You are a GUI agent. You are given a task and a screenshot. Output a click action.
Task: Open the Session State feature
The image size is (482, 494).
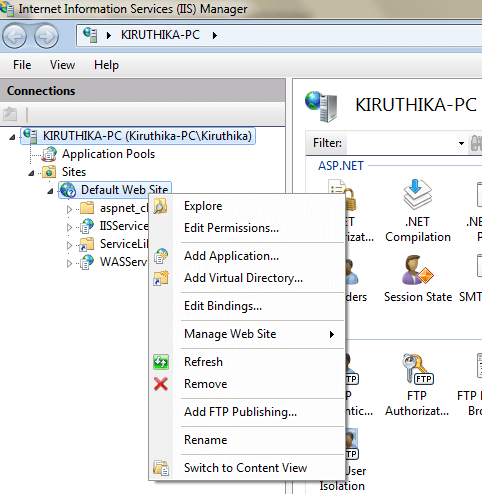418,279
